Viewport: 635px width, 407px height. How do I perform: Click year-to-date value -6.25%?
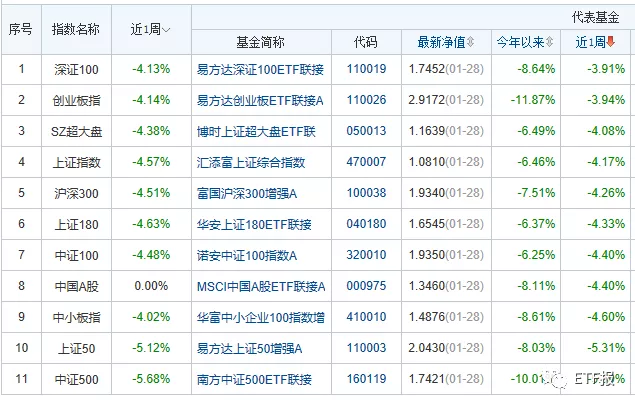[536, 255]
